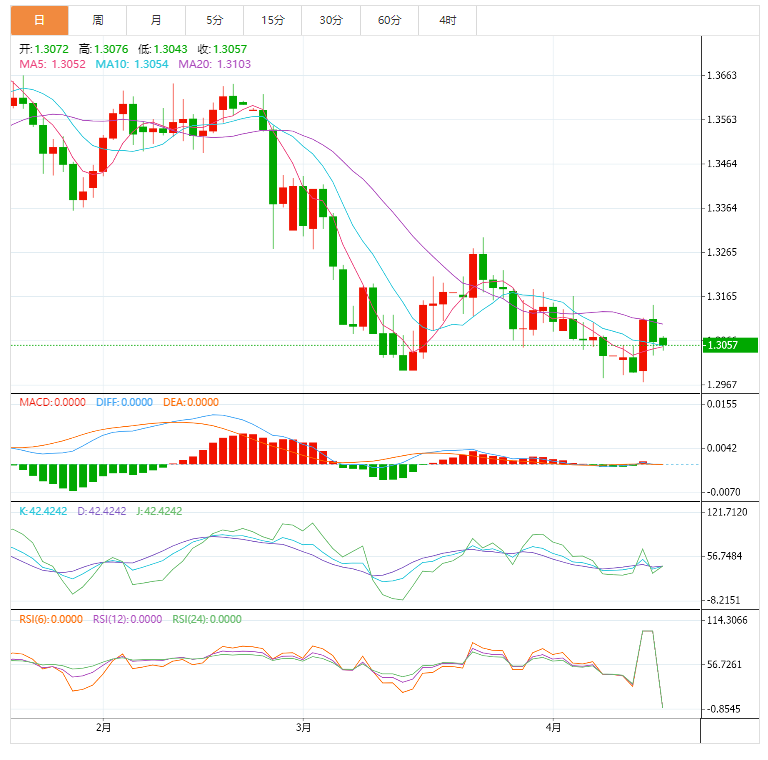Click the RSI(12): 0.0000 label
The image size is (768, 760).
(x=127, y=619)
